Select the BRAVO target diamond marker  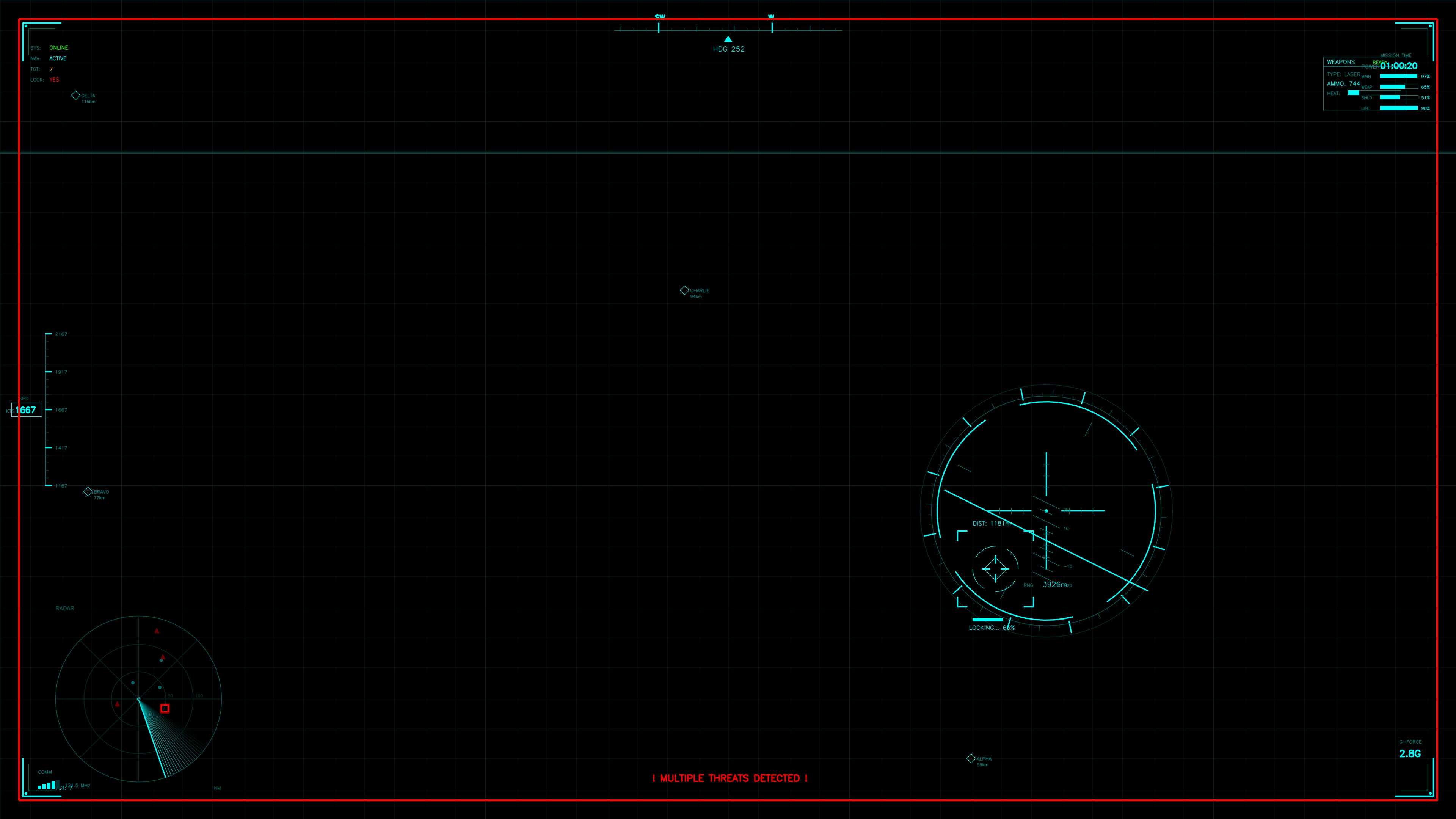coord(88,491)
